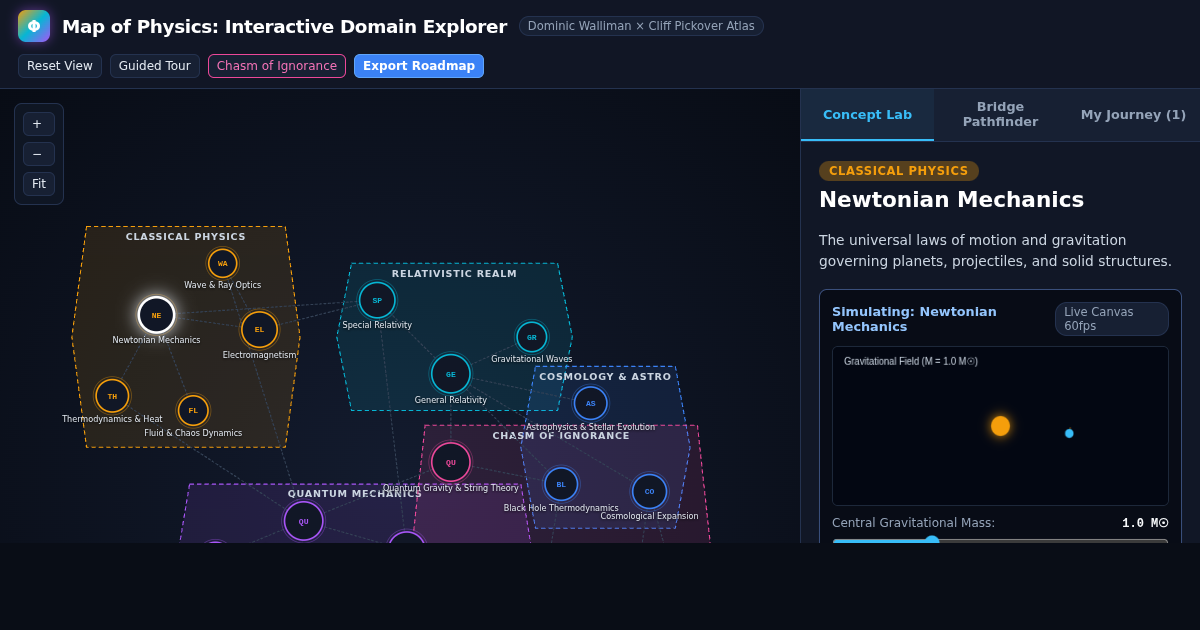Click the Live Canvas 60fps badge
The height and width of the screenshot is (630, 1200).
click(x=1112, y=319)
